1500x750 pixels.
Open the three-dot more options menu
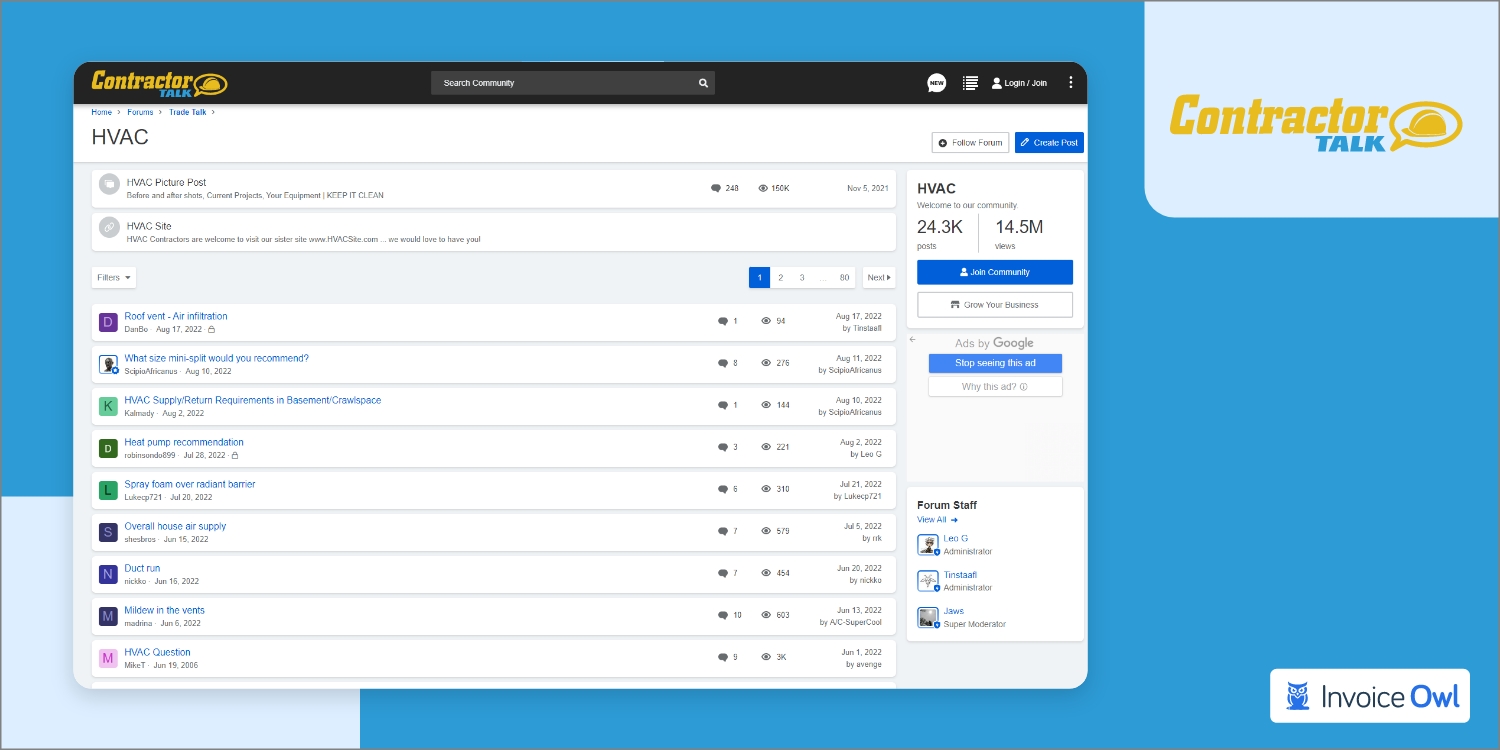pos(1071,83)
